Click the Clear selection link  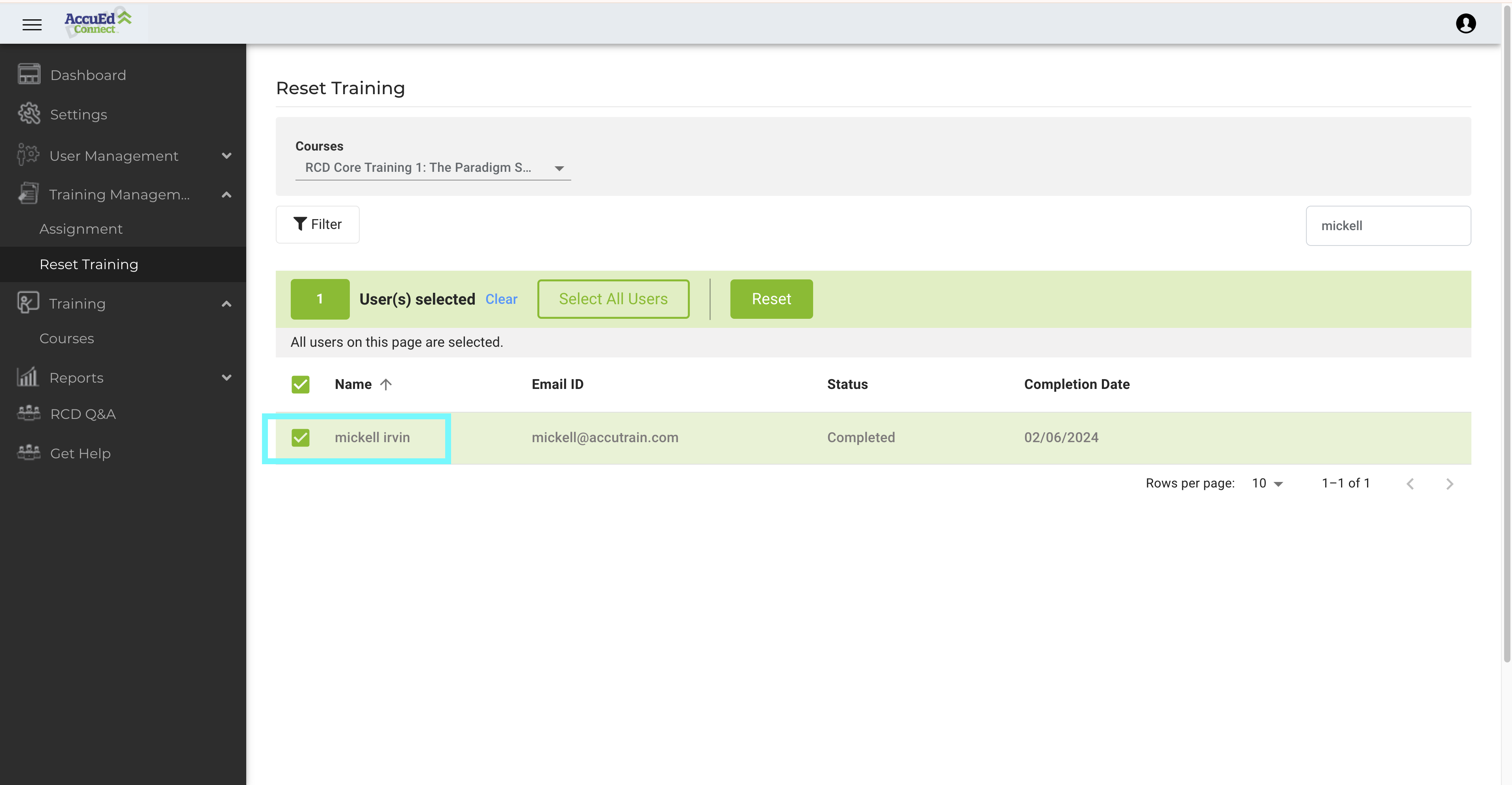tap(501, 299)
